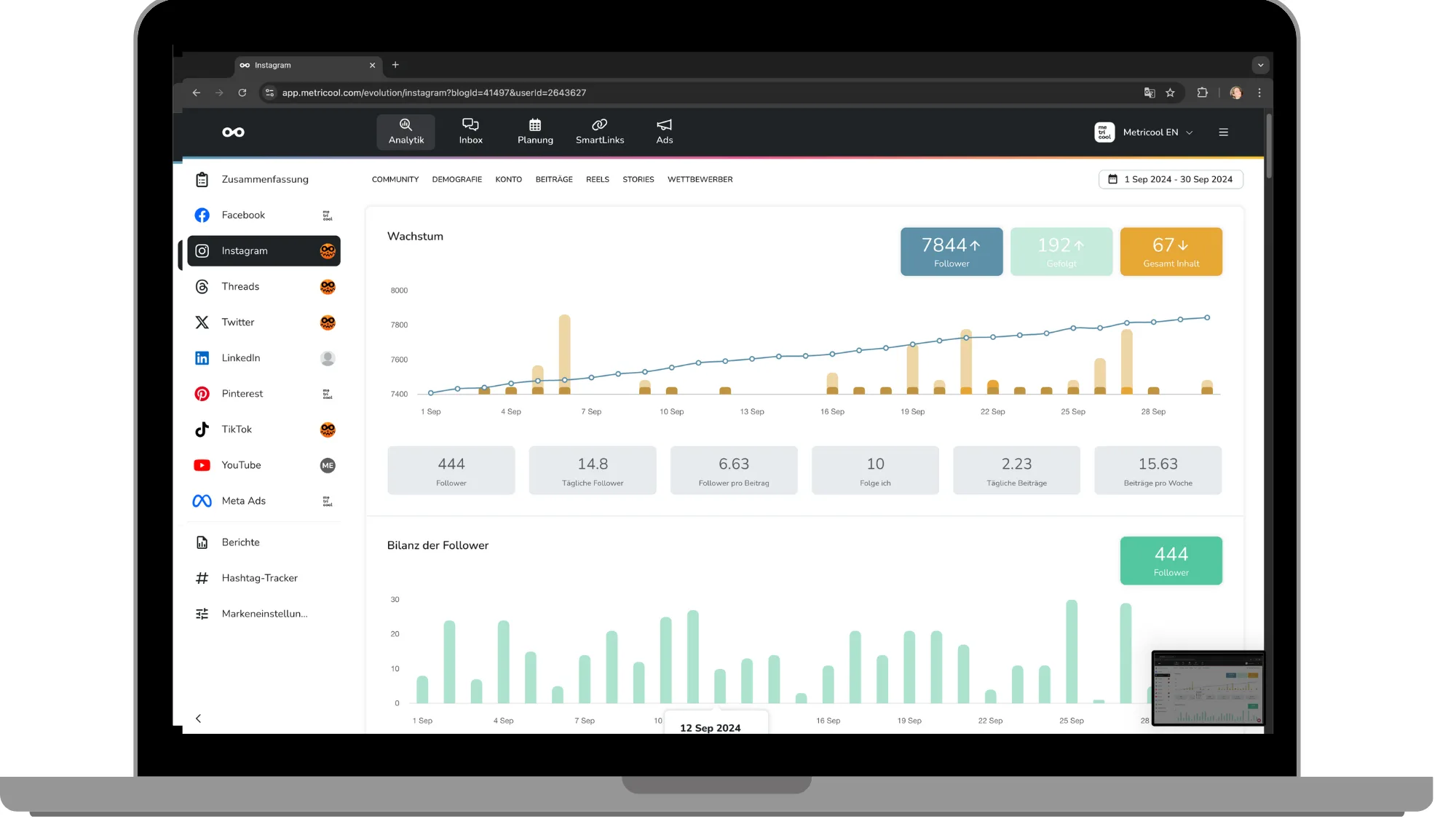The height and width of the screenshot is (819, 1456).
Task: Open the hamburger menu at top right
Action: click(x=1223, y=132)
